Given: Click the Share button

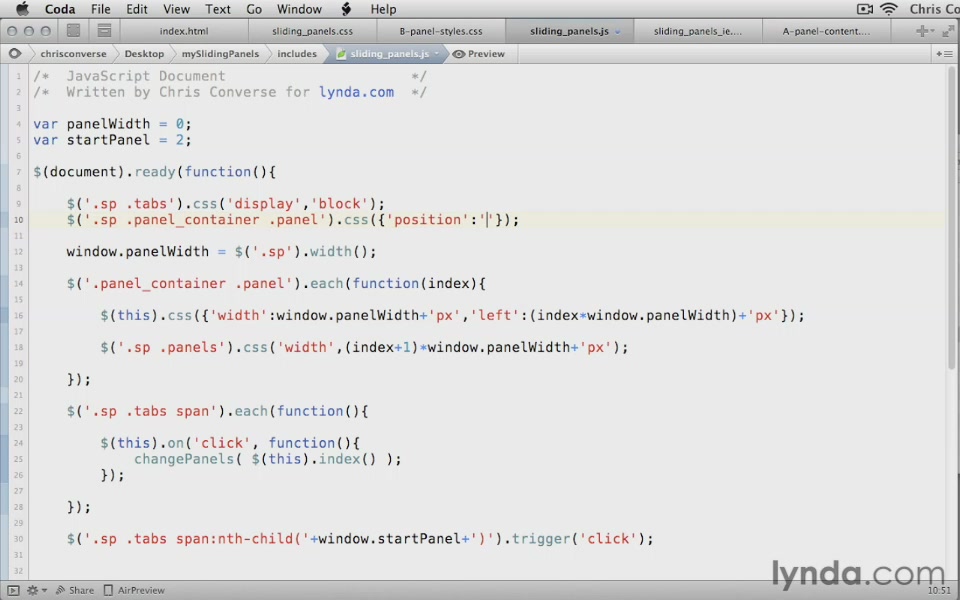Looking at the screenshot, I should click(75, 590).
